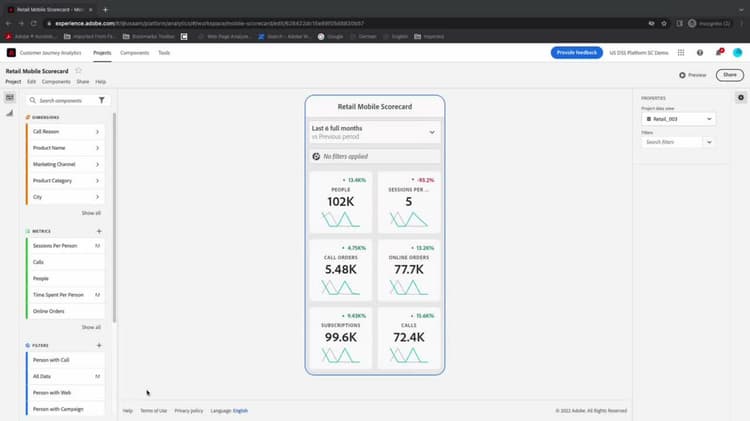Click the Share button at top right
The height and width of the screenshot is (421, 750).
tap(730, 75)
